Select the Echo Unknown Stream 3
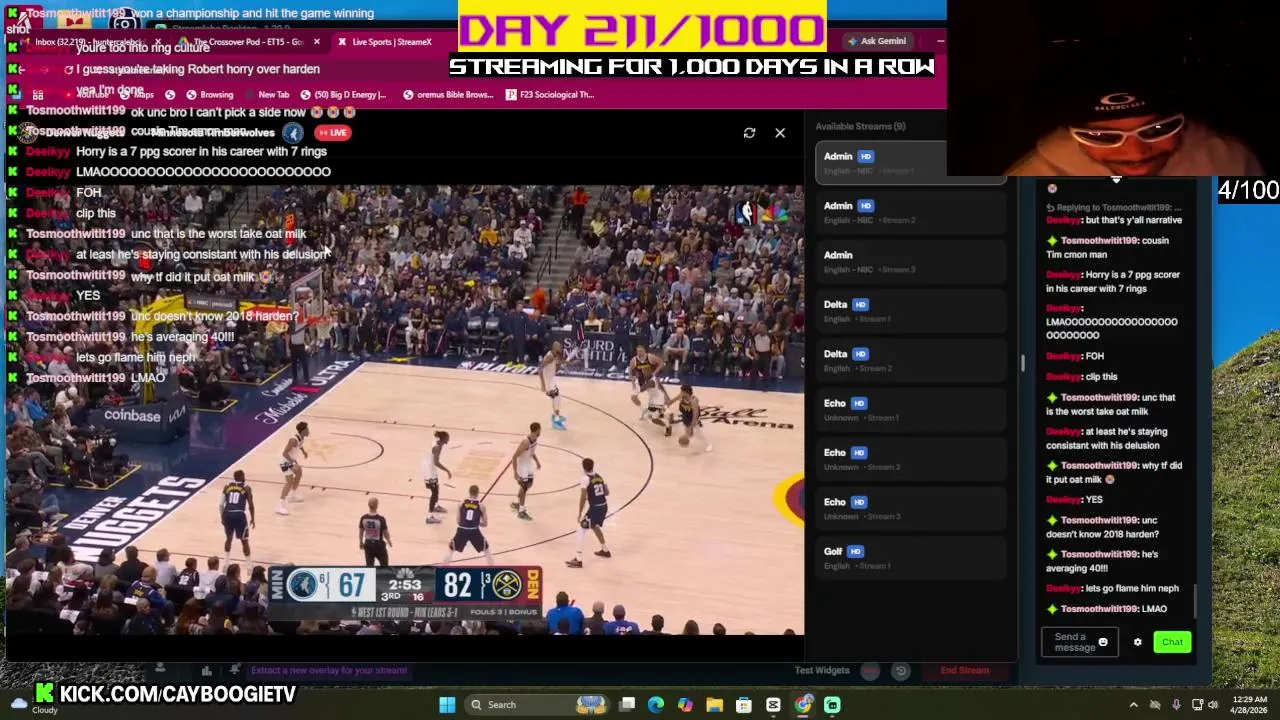This screenshot has height=720, width=1280. point(910,508)
